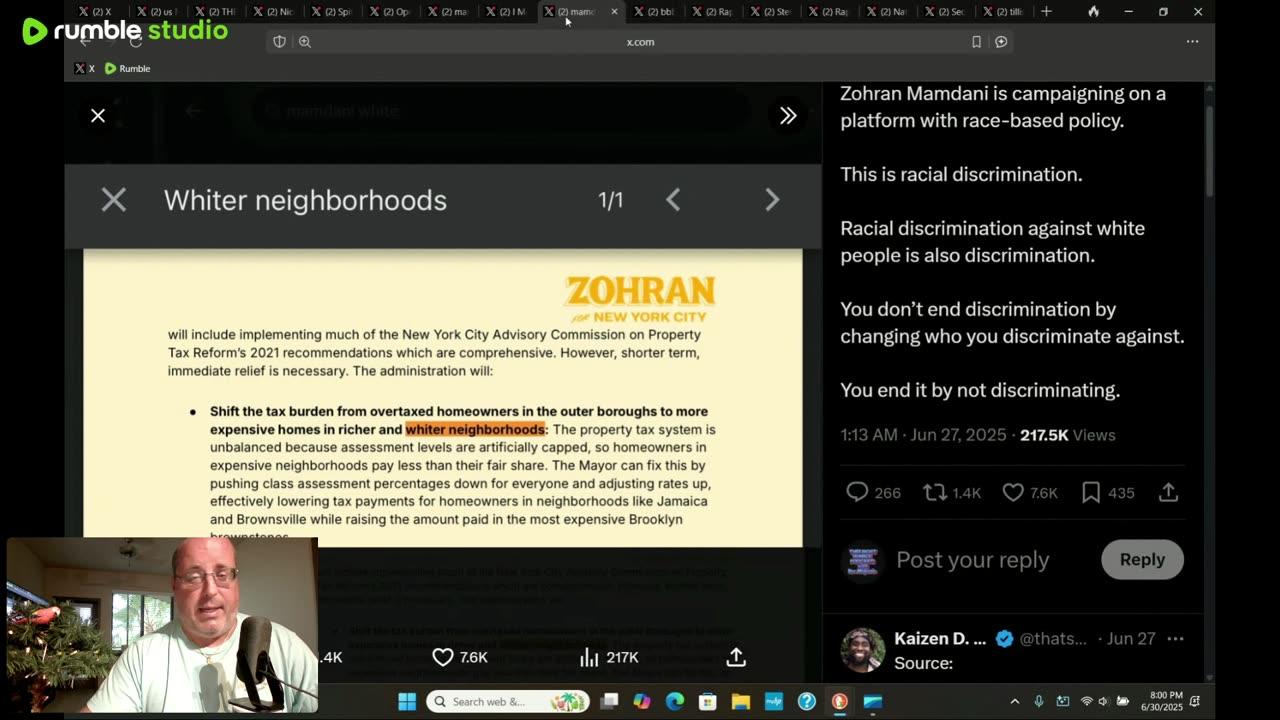1280x720 pixels.
Task: Click the microphone icon in system tray
Action: pos(1039,701)
